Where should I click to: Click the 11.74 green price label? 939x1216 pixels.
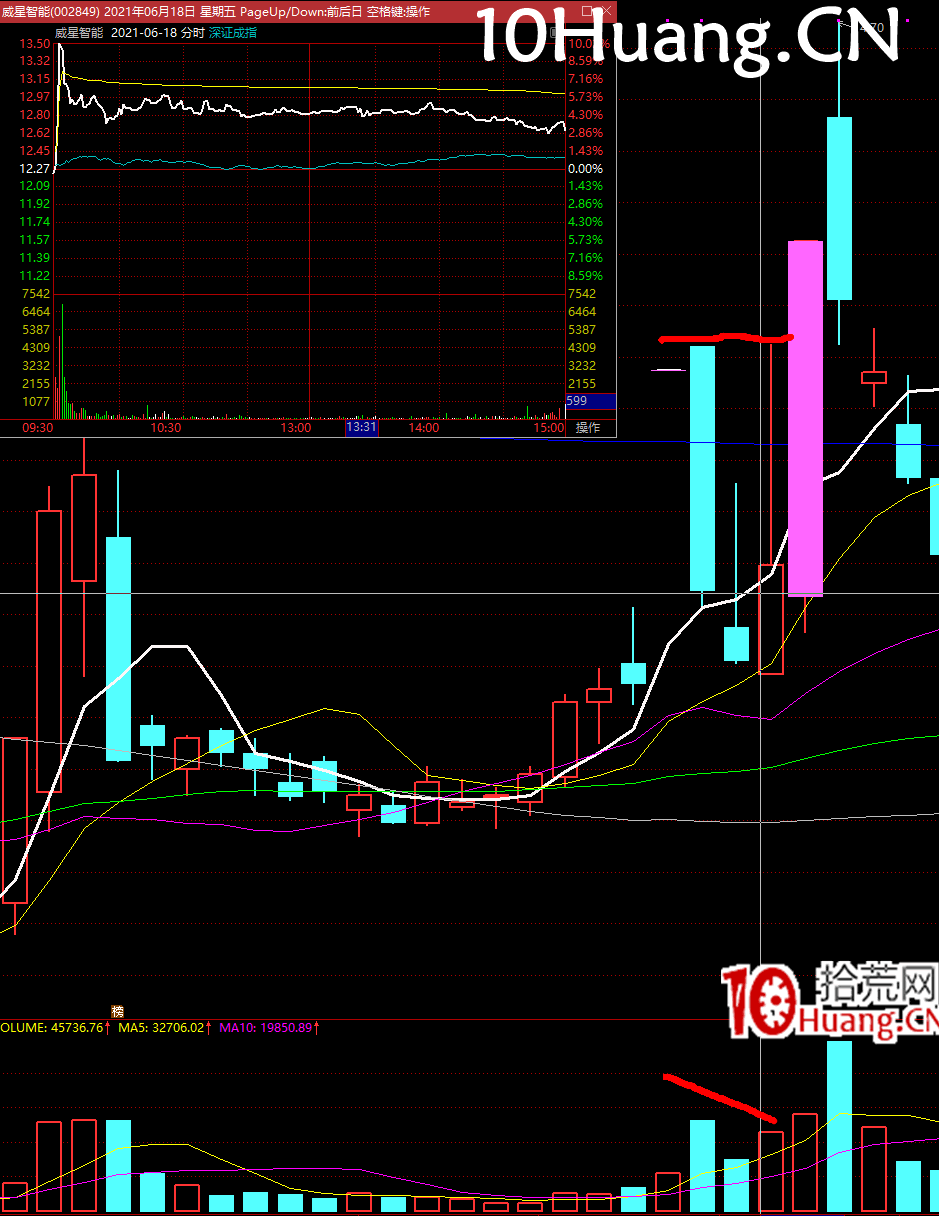(x=35, y=221)
